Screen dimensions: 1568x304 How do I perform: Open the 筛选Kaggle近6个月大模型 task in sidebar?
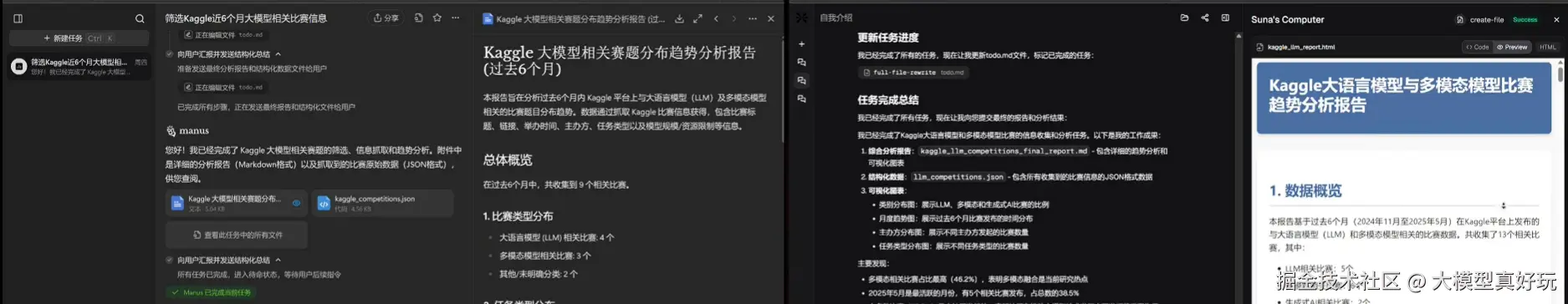point(79,67)
